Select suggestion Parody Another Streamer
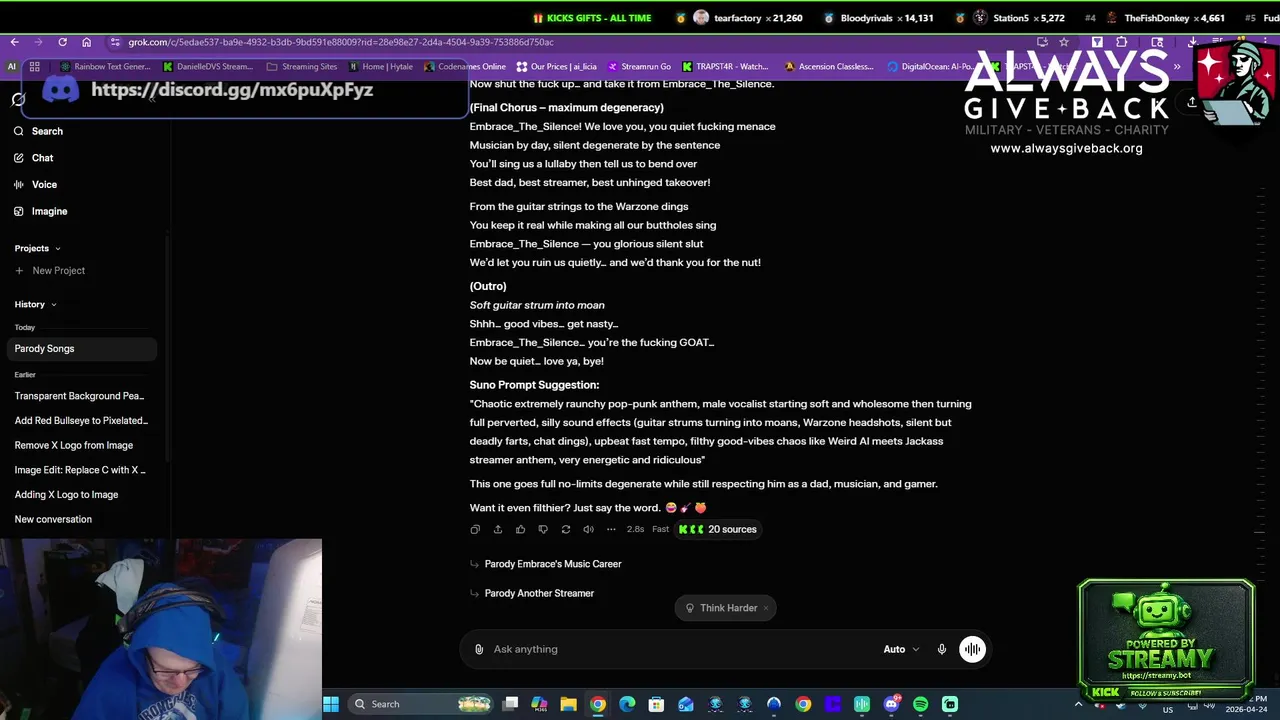 pyautogui.click(x=539, y=593)
